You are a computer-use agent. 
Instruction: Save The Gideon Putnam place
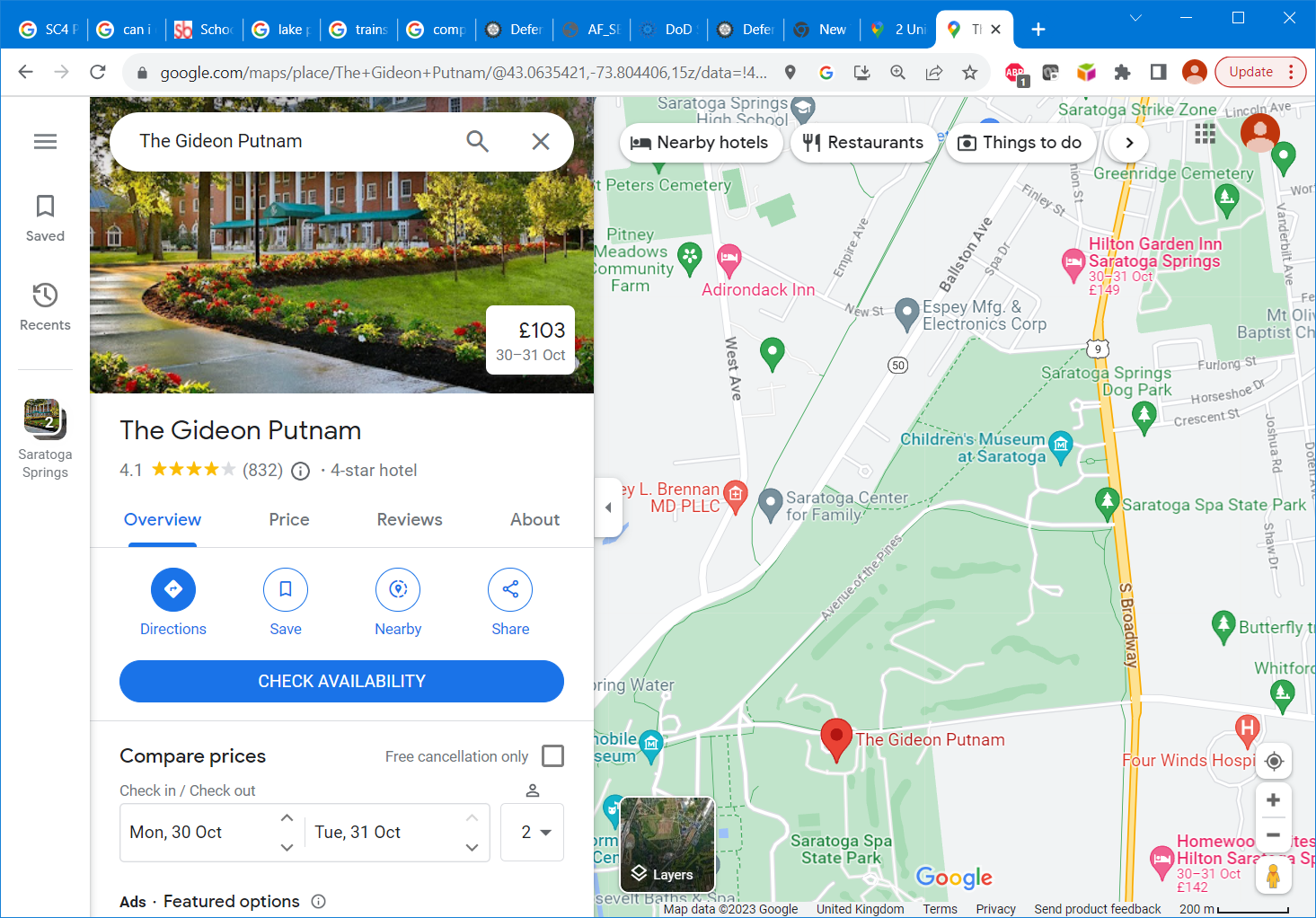click(286, 589)
